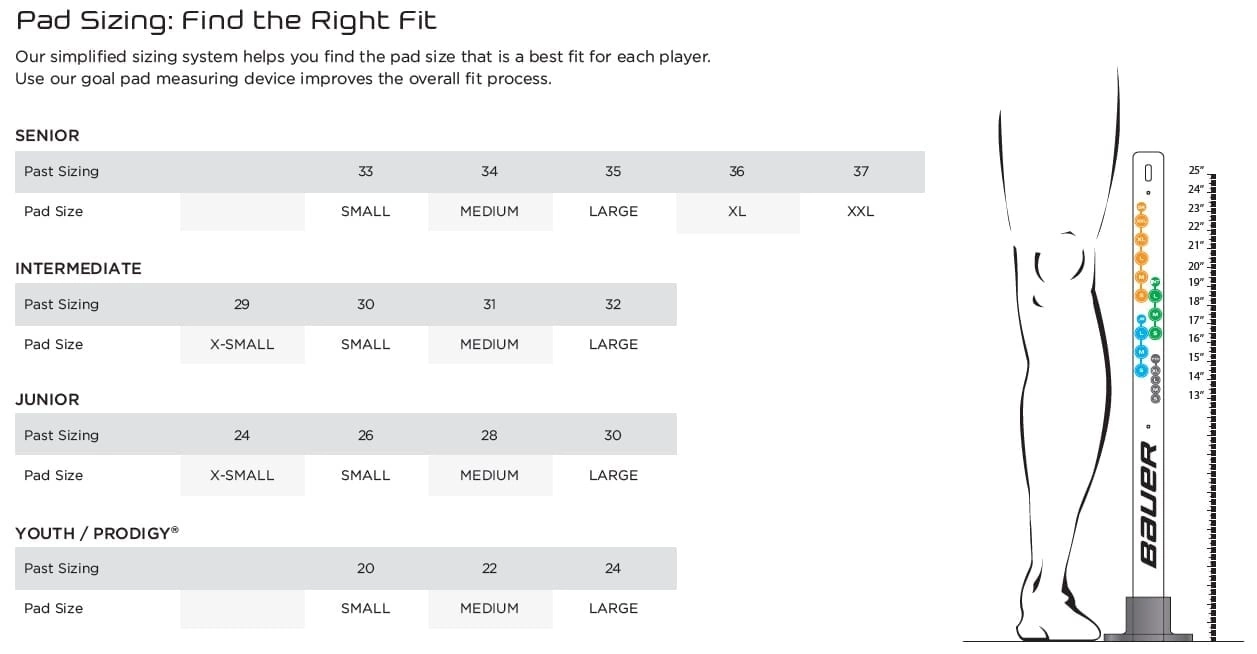This screenshot has height=654, width=1257.
Task: Click the green S size marker
Action: pos(1156,333)
